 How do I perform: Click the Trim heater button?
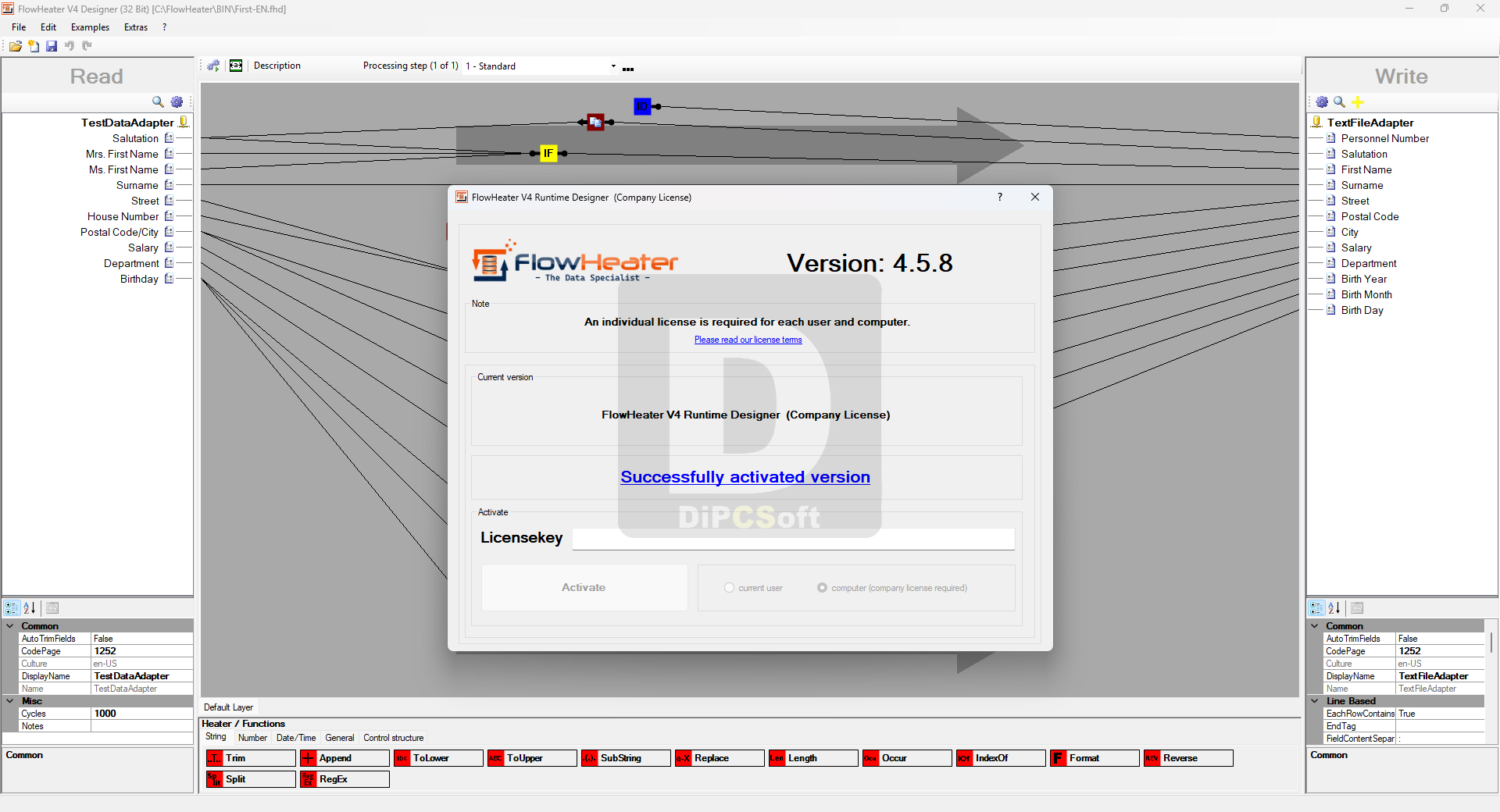251,758
